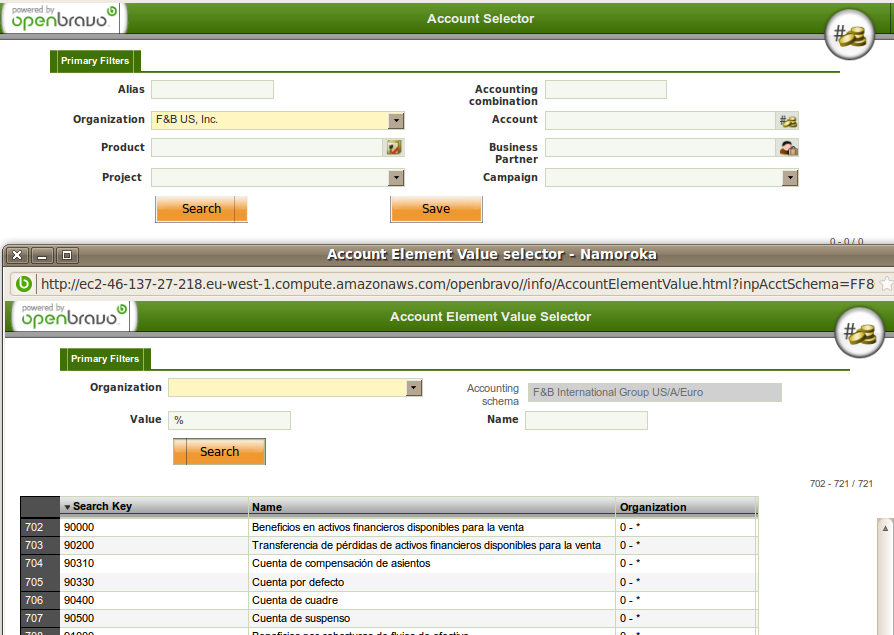Screen dimensions: 894x635
Task: Click row number 706 header cell
Action: tap(39, 600)
